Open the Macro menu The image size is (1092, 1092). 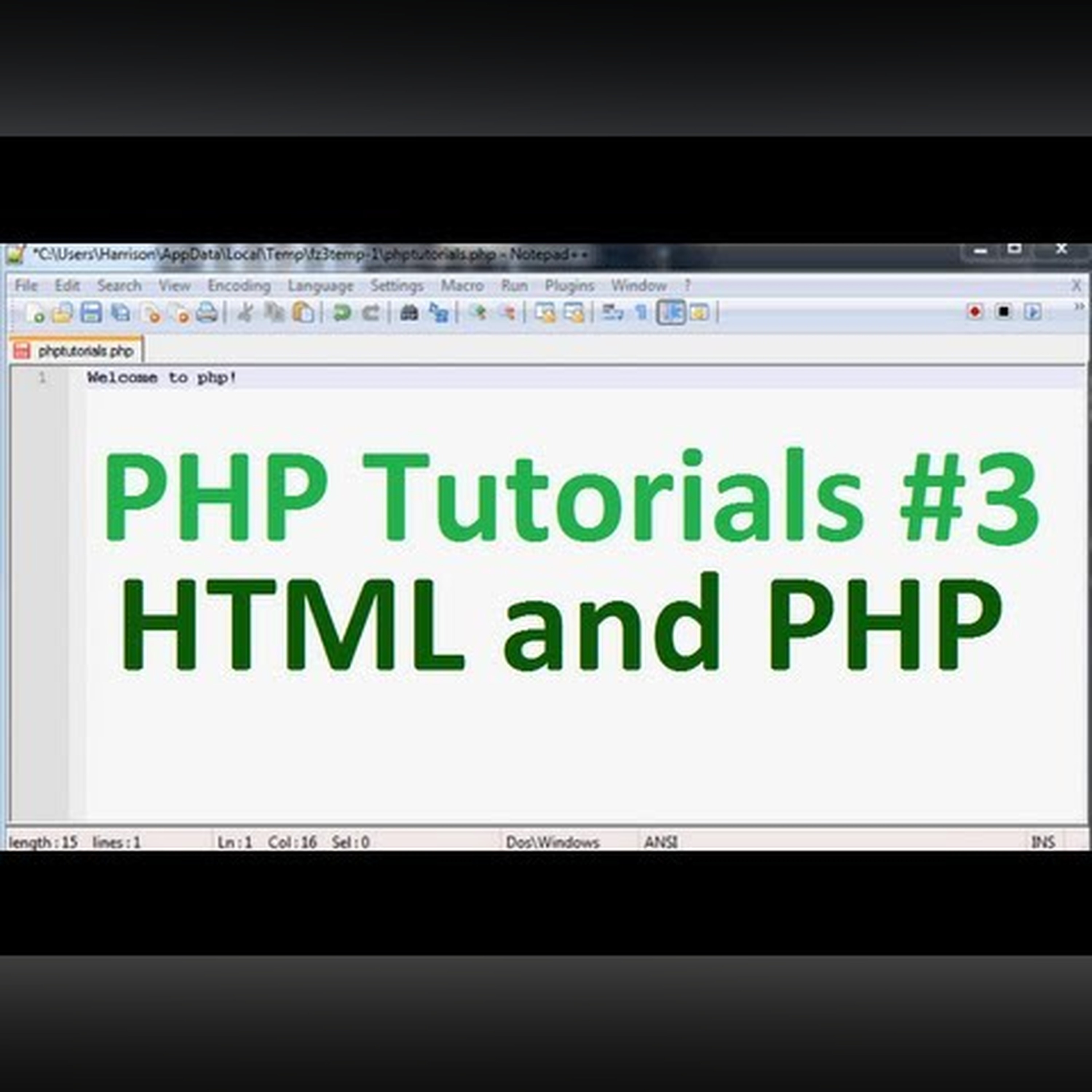click(462, 285)
